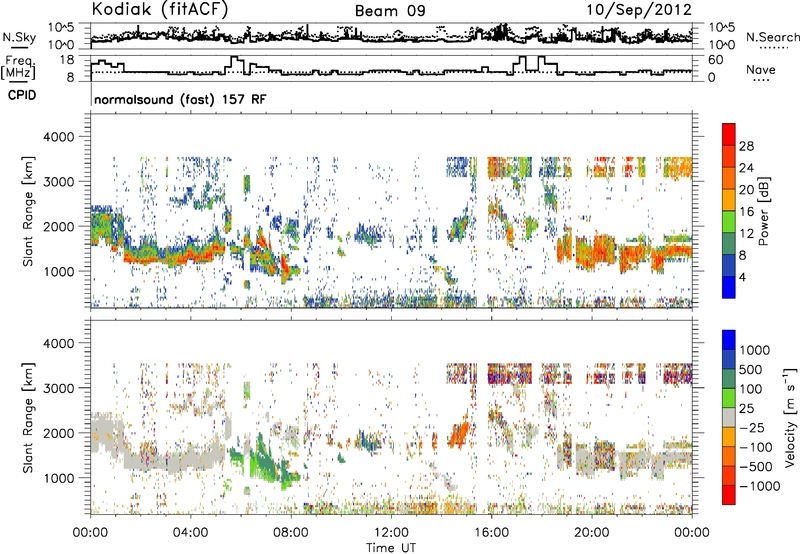Pick the blue 4 dB power color

point(729,287)
